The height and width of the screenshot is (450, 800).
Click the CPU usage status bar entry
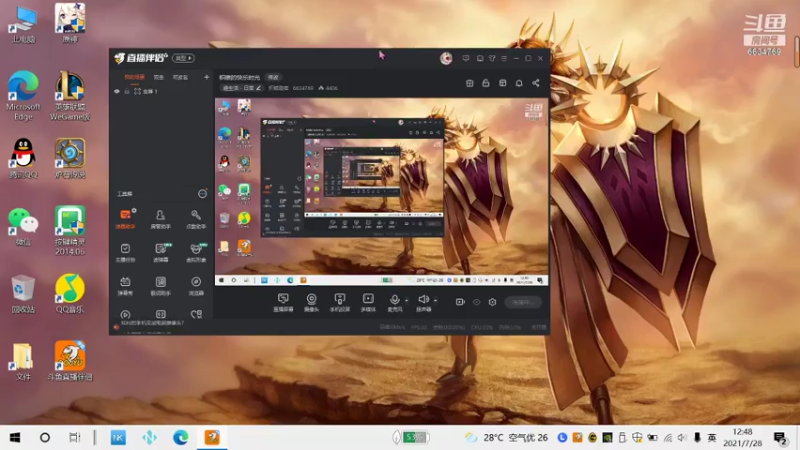point(482,328)
